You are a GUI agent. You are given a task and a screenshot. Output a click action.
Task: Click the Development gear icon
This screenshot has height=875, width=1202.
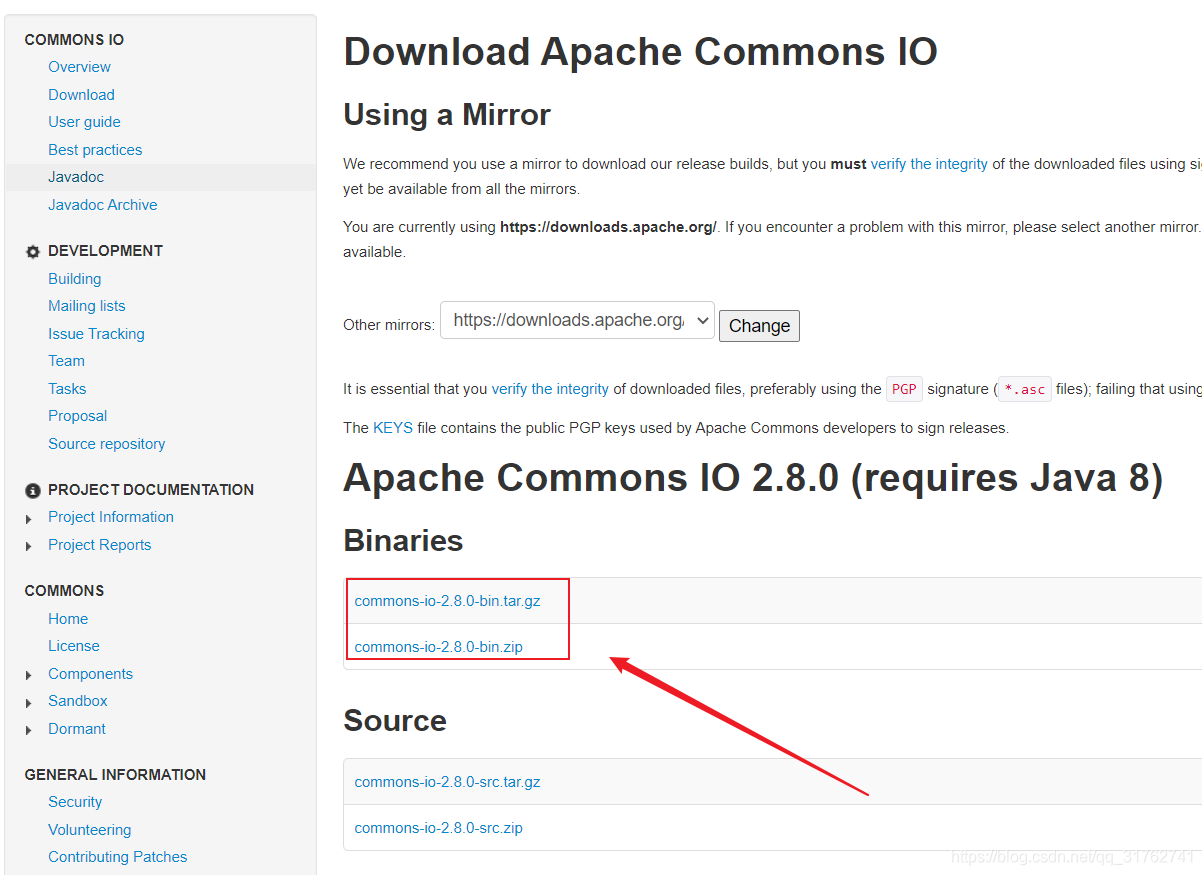33,252
